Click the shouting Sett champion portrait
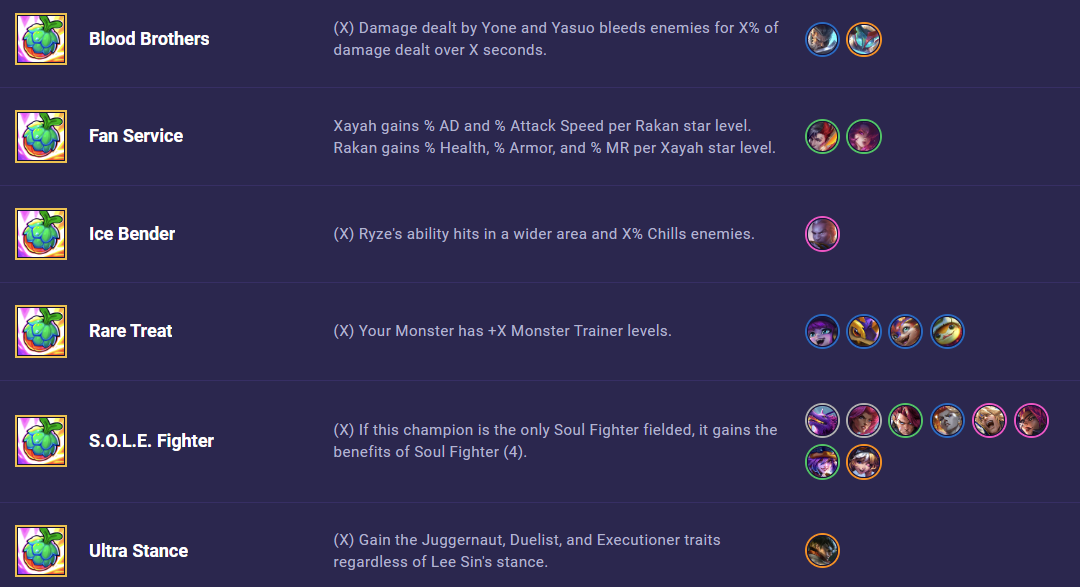The width and height of the screenshot is (1080, 587). pyautogui.click(x=989, y=420)
